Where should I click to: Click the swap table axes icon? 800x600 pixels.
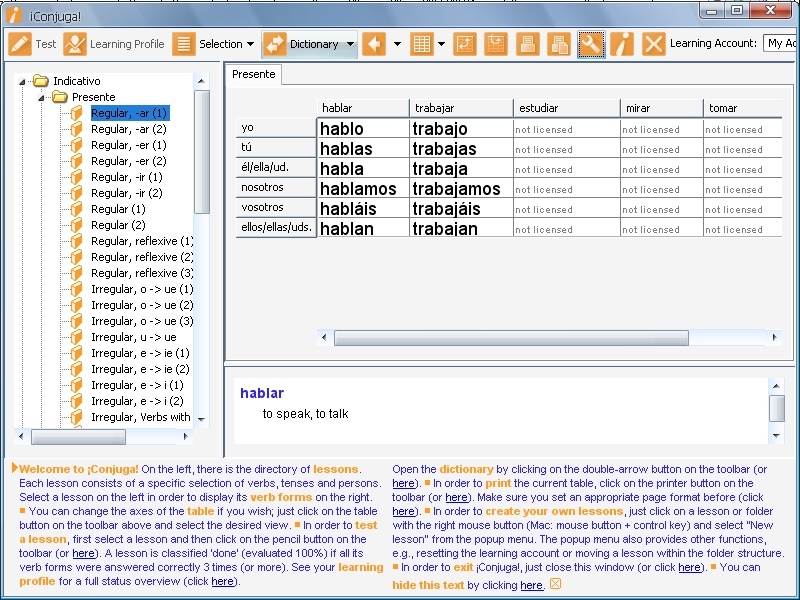tap(464, 44)
